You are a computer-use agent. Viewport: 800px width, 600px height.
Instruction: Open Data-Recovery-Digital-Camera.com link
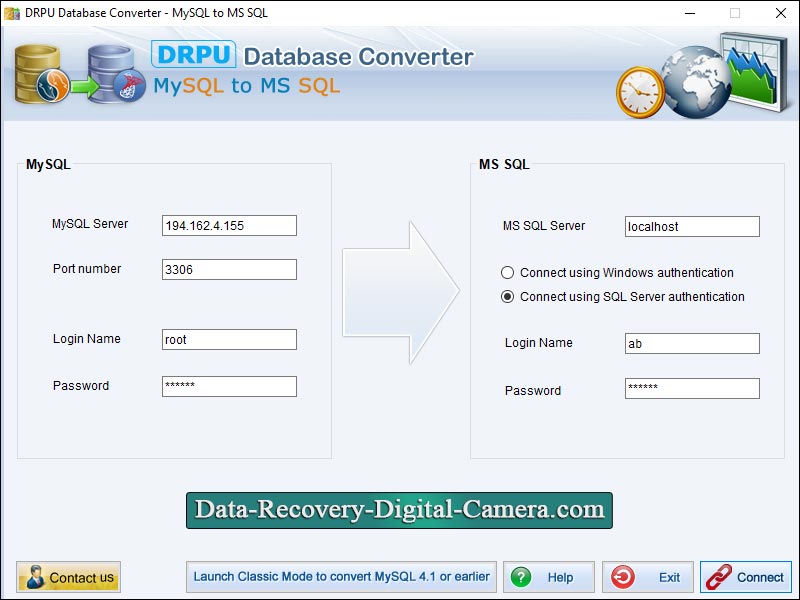[398, 510]
